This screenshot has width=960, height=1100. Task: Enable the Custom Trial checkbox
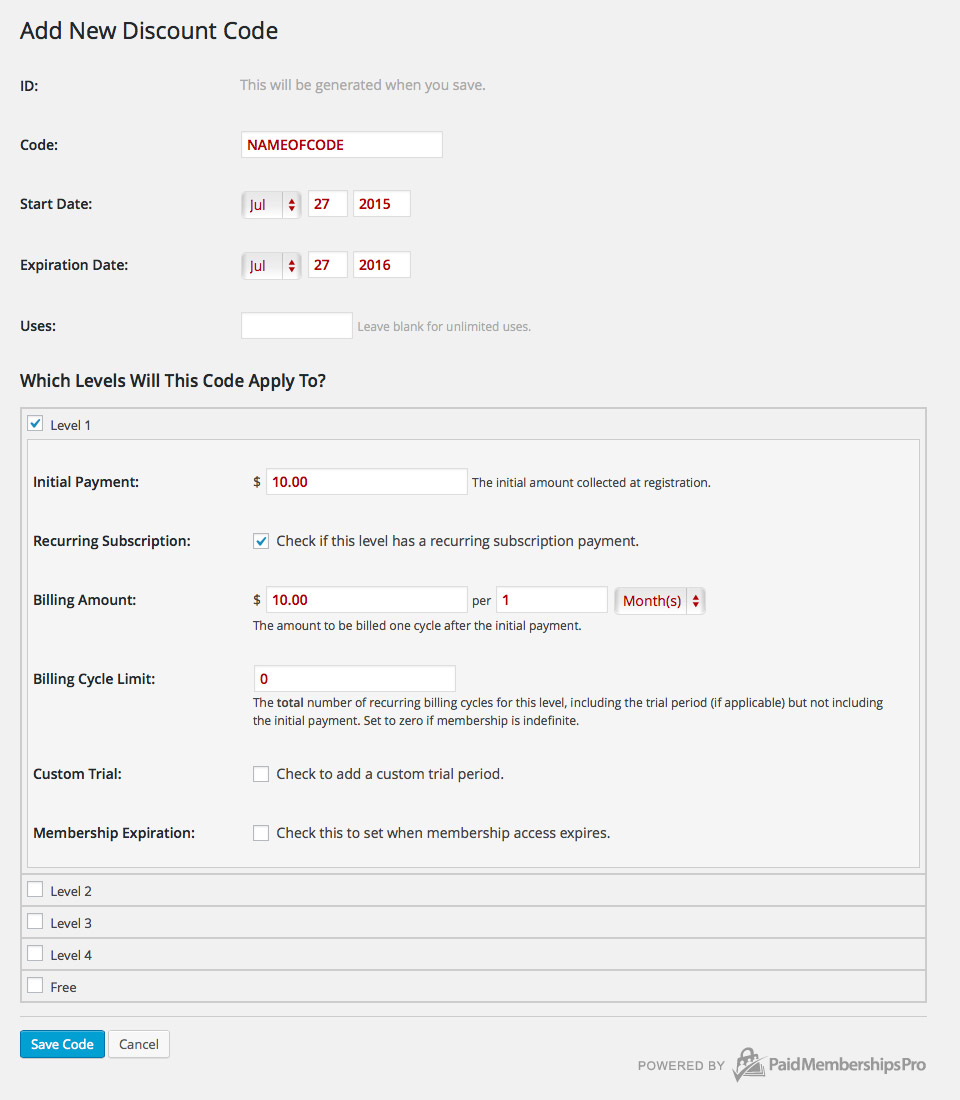(x=261, y=774)
